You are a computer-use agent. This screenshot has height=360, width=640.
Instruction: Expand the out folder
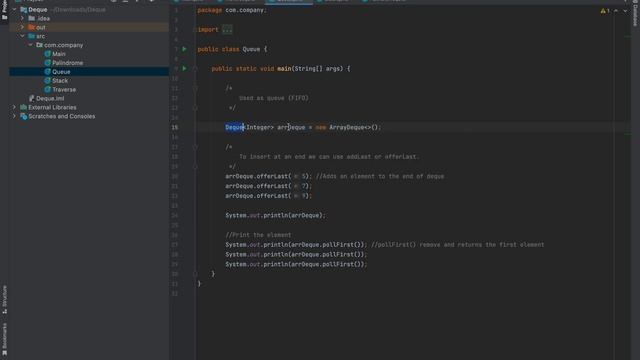pyautogui.click(x=22, y=27)
